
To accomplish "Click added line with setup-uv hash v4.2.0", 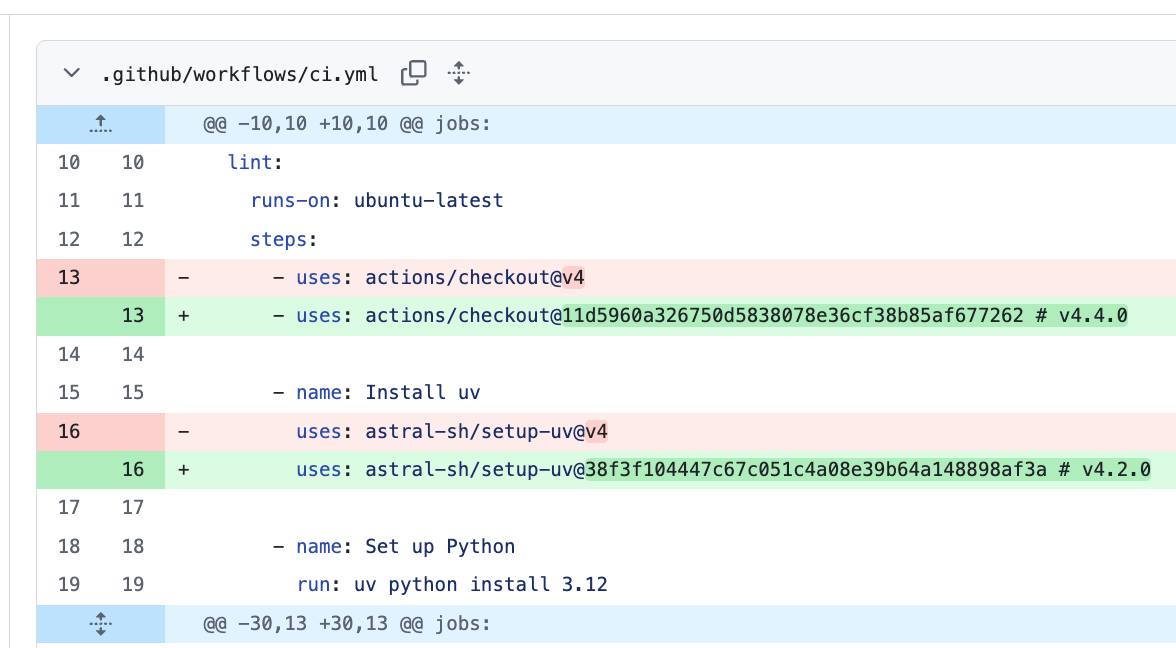I will (x=723, y=470).
